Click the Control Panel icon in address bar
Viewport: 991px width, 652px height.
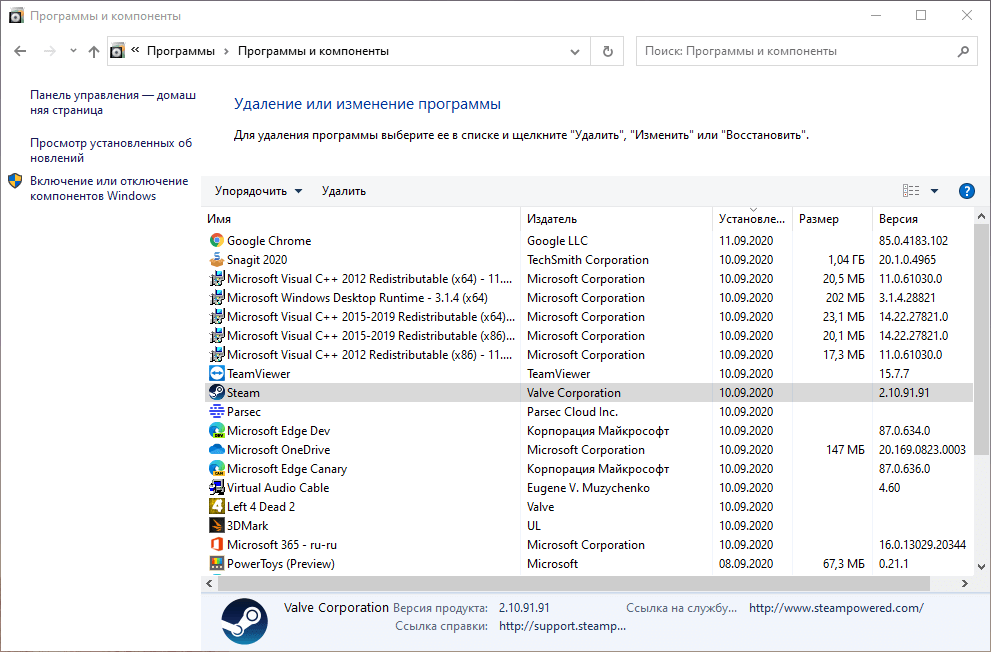118,51
